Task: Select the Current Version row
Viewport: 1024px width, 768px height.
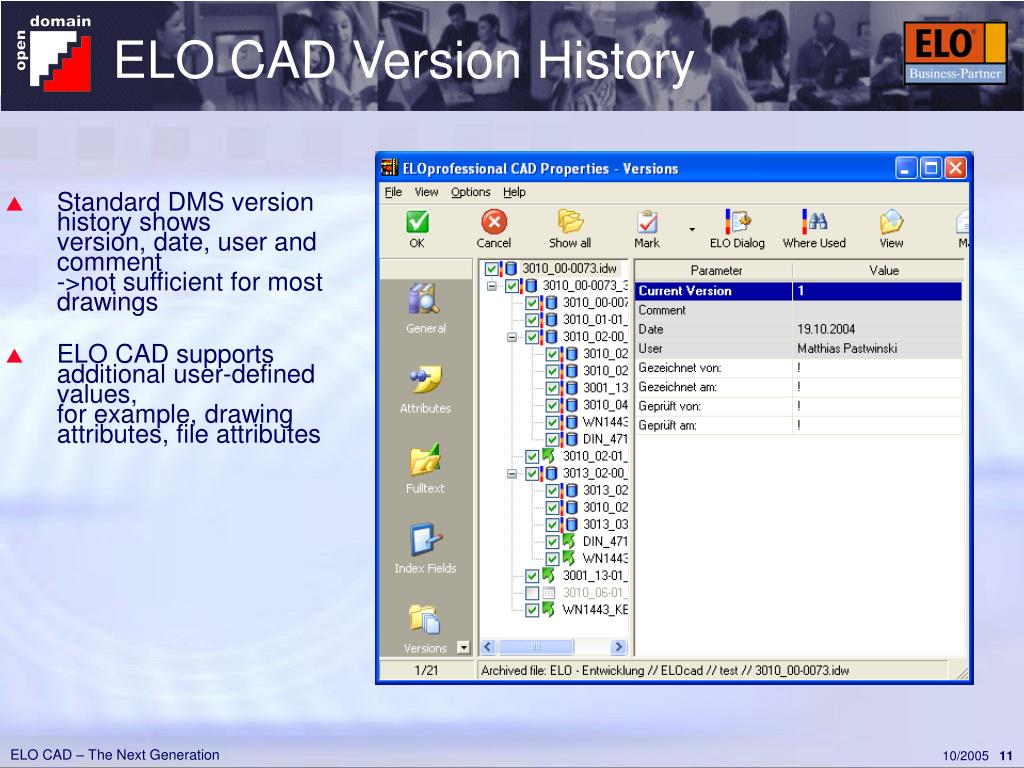Action: point(798,291)
